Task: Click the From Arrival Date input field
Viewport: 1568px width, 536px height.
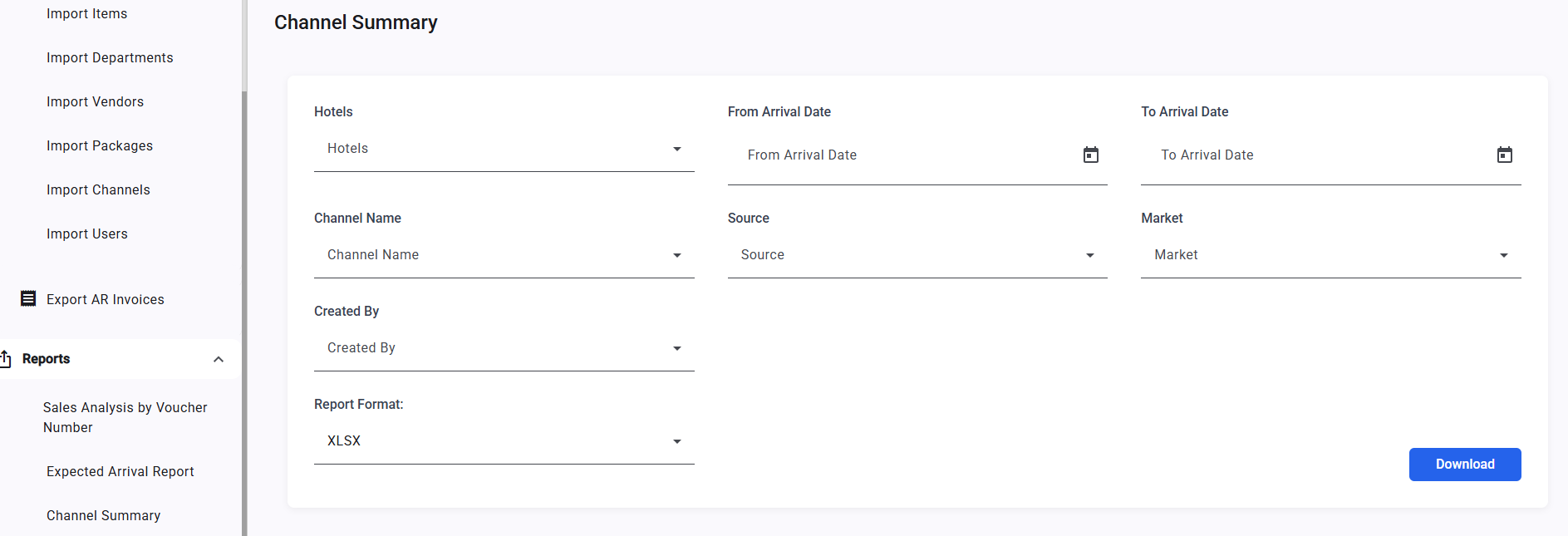Action: coord(902,155)
